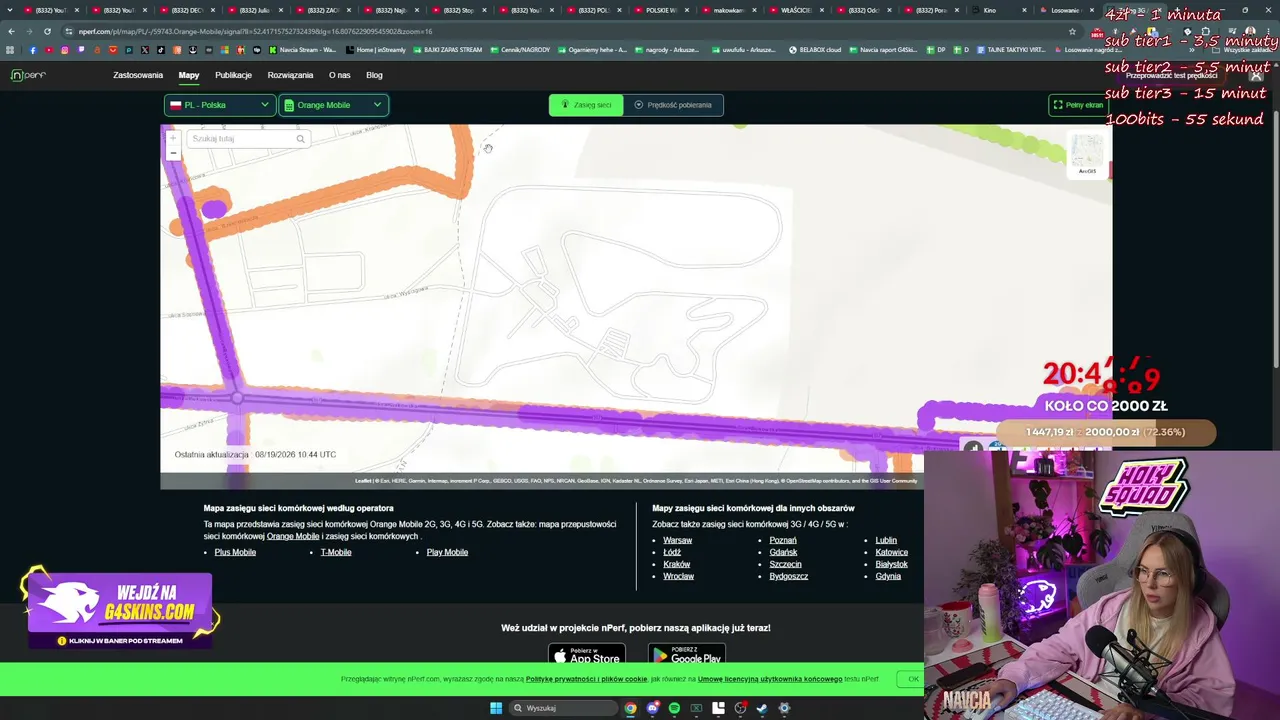This screenshot has height=720, width=1280.
Task: Click the Szukaj tutaj map search field
Action: point(247,139)
